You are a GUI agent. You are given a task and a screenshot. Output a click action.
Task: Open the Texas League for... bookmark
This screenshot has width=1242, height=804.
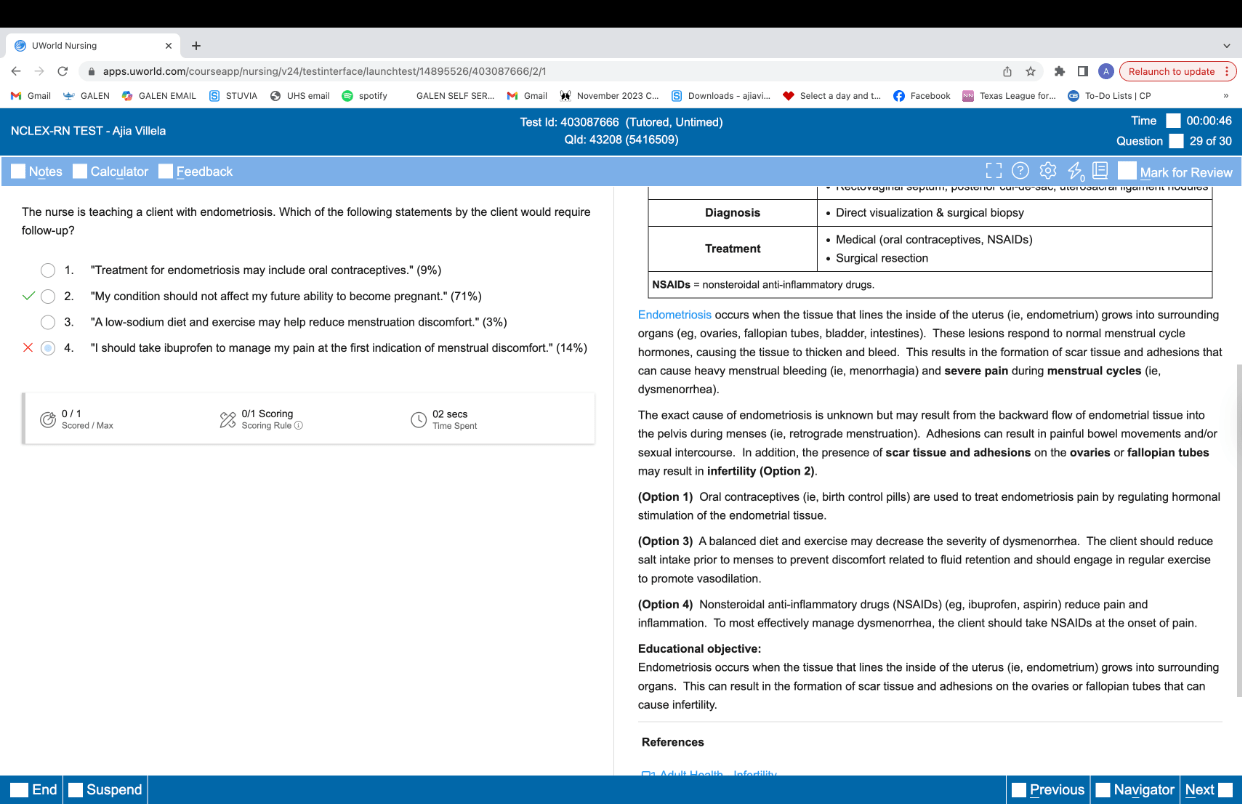(x=1008, y=96)
